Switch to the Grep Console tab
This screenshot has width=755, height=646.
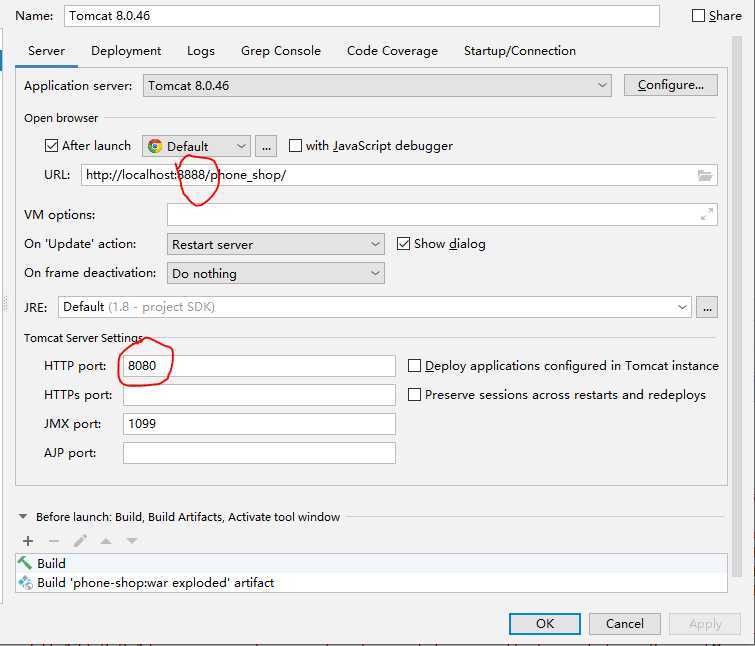(x=281, y=51)
